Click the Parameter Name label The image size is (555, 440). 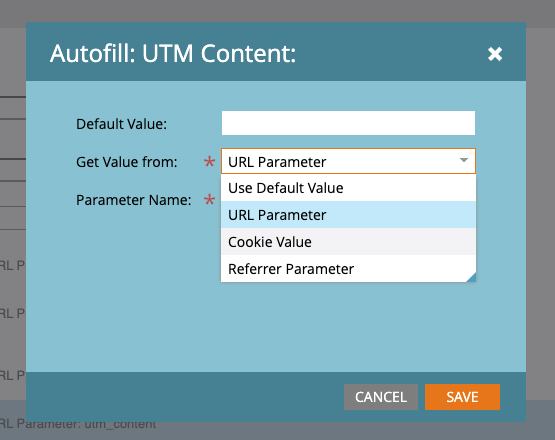[134, 200]
